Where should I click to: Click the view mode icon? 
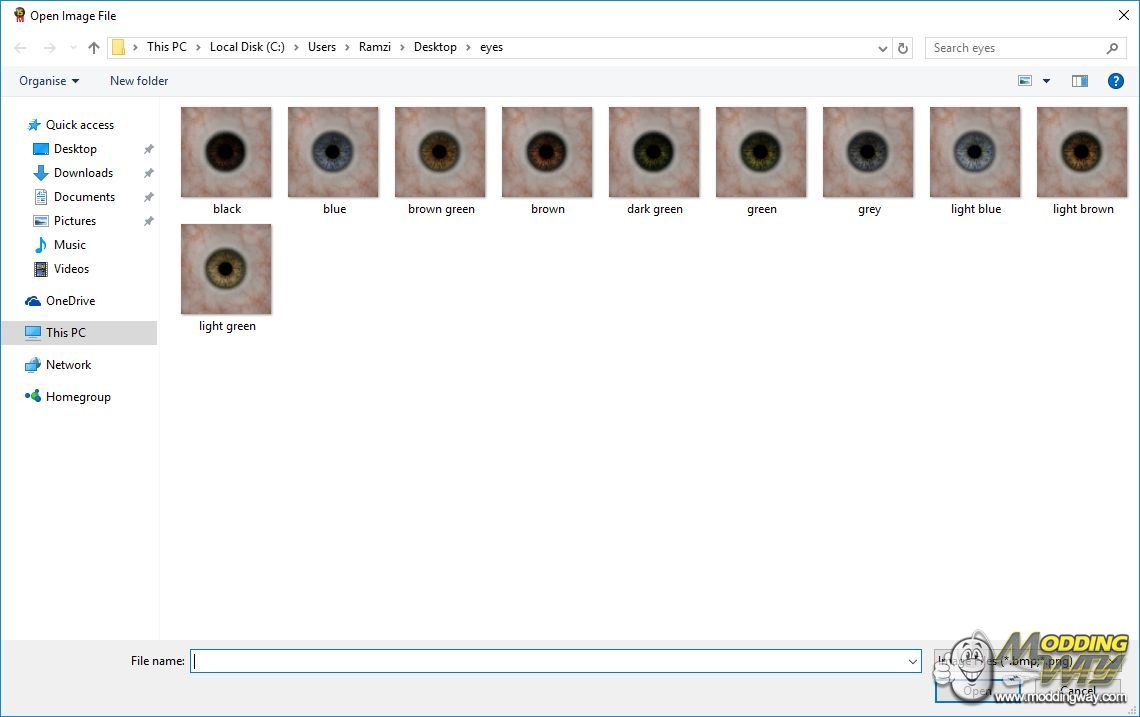tap(1025, 81)
